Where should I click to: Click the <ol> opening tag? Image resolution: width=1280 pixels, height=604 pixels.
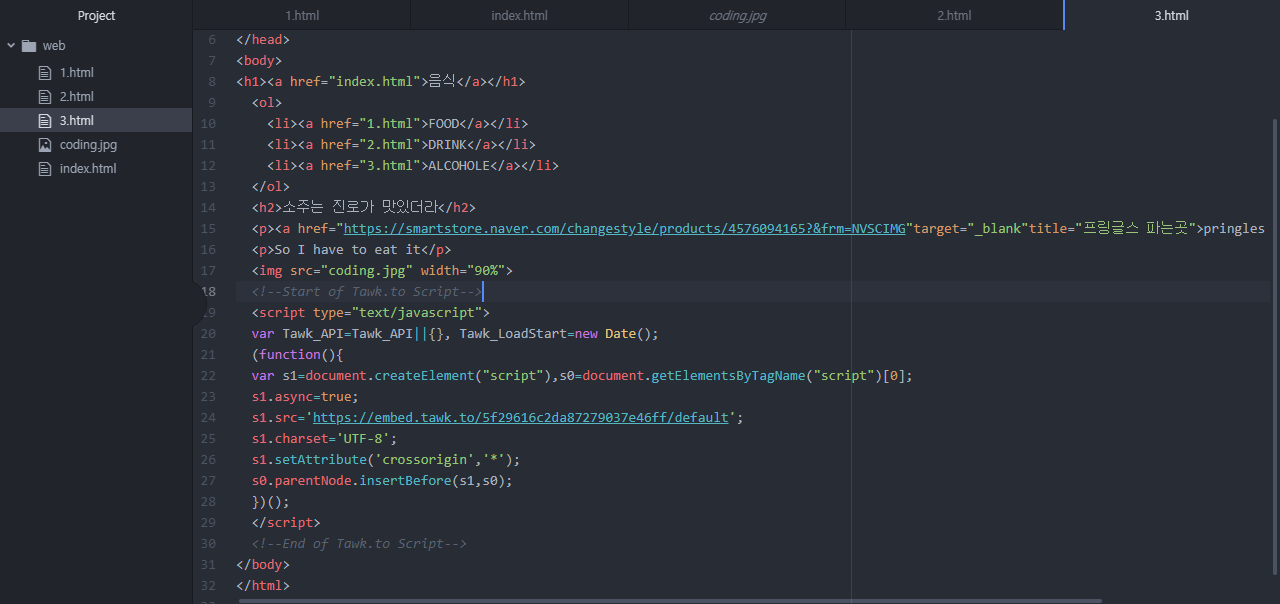267,103
